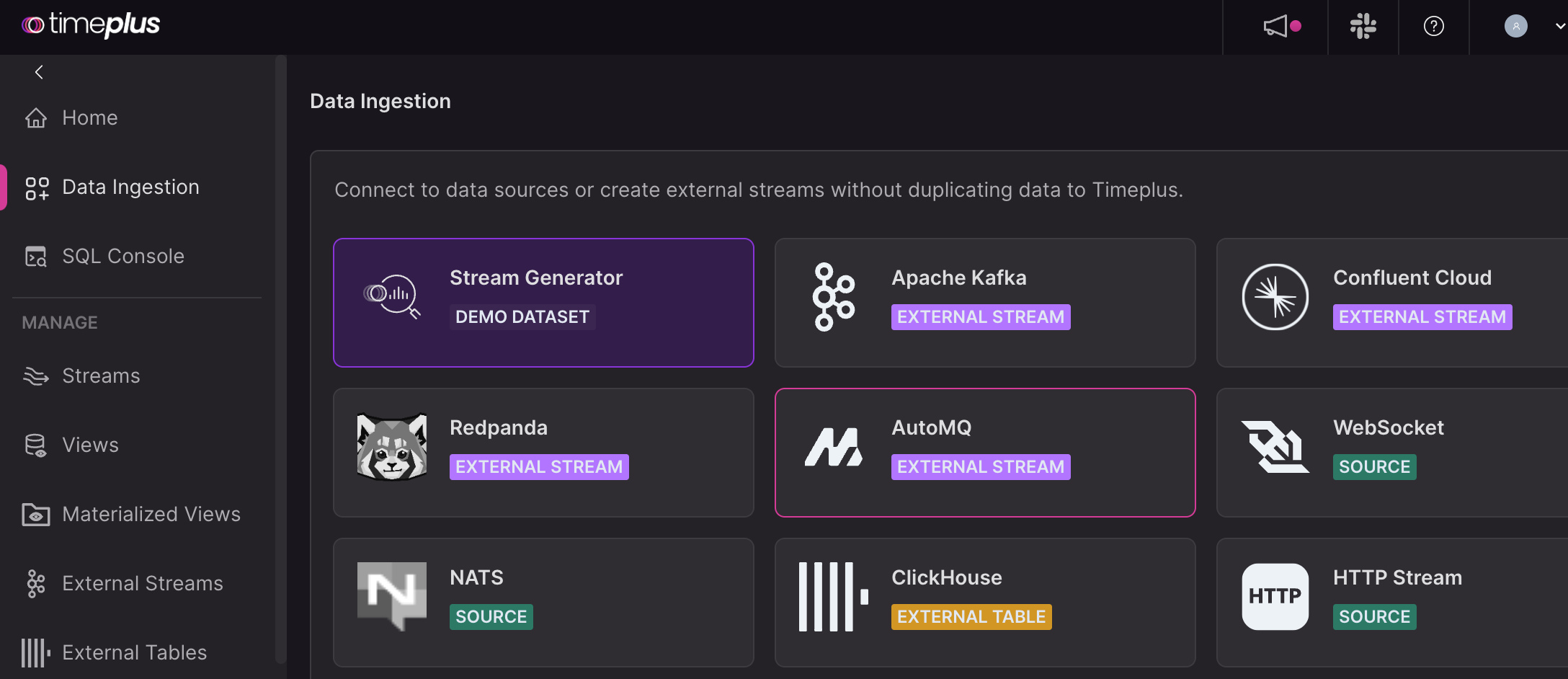
Task: Select the Home icon in the sidebar
Action: (36, 117)
